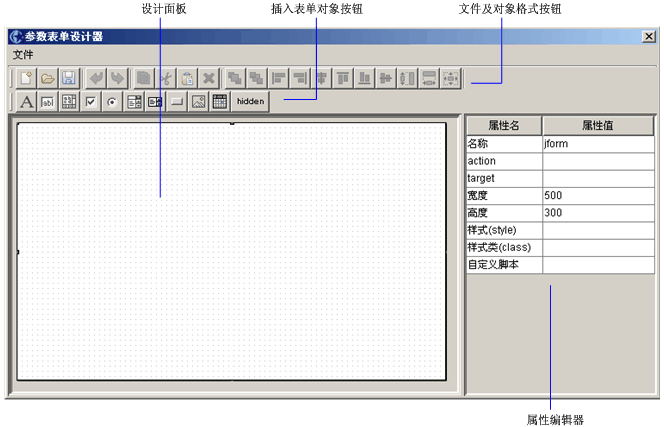
Task: Click the 属性名 column header
Action: pos(504,125)
